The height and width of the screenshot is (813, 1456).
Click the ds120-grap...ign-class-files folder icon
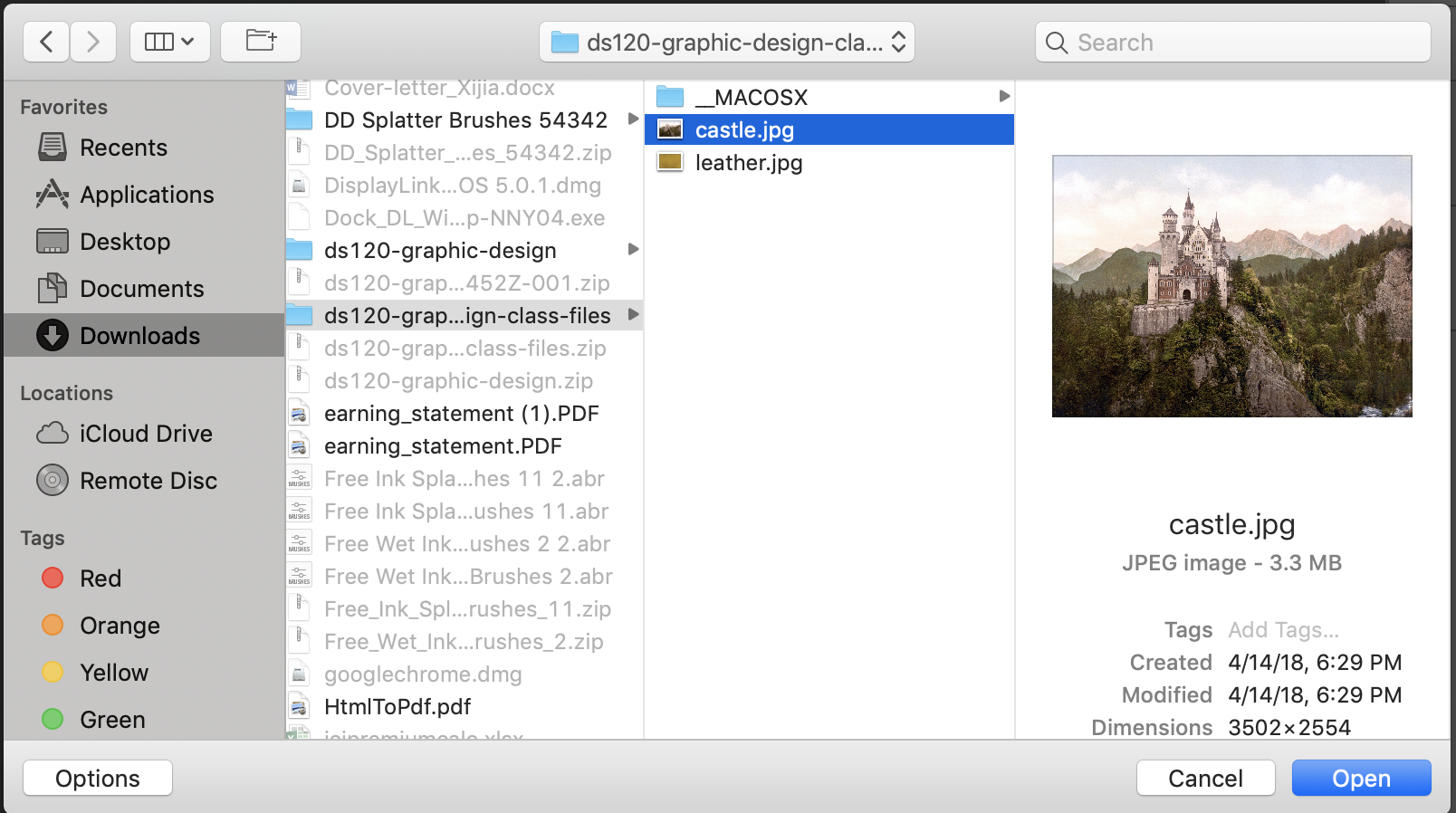[299, 316]
